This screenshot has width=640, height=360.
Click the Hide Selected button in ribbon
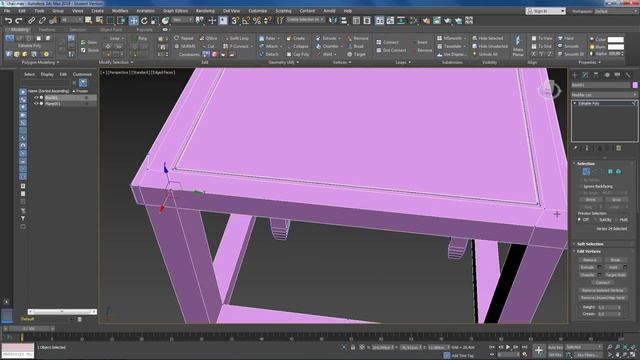487,38
